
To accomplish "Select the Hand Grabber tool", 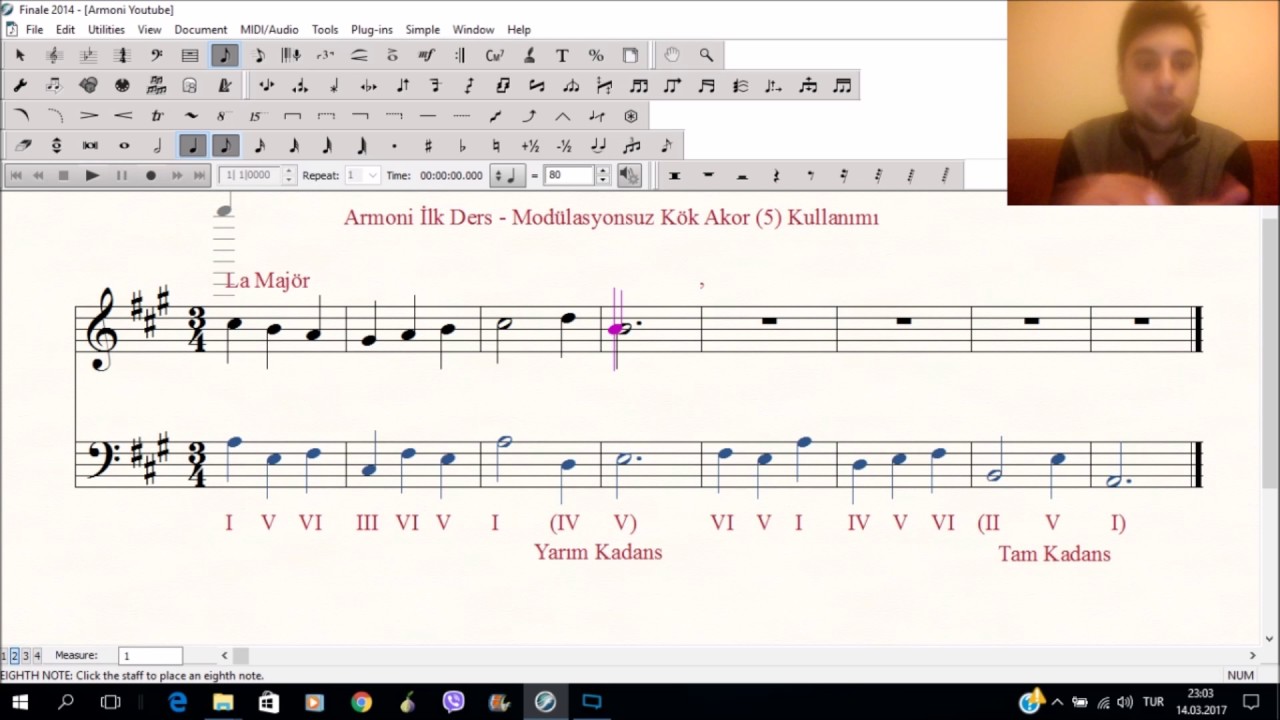I will pyautogui.click(x=672, y=55).
